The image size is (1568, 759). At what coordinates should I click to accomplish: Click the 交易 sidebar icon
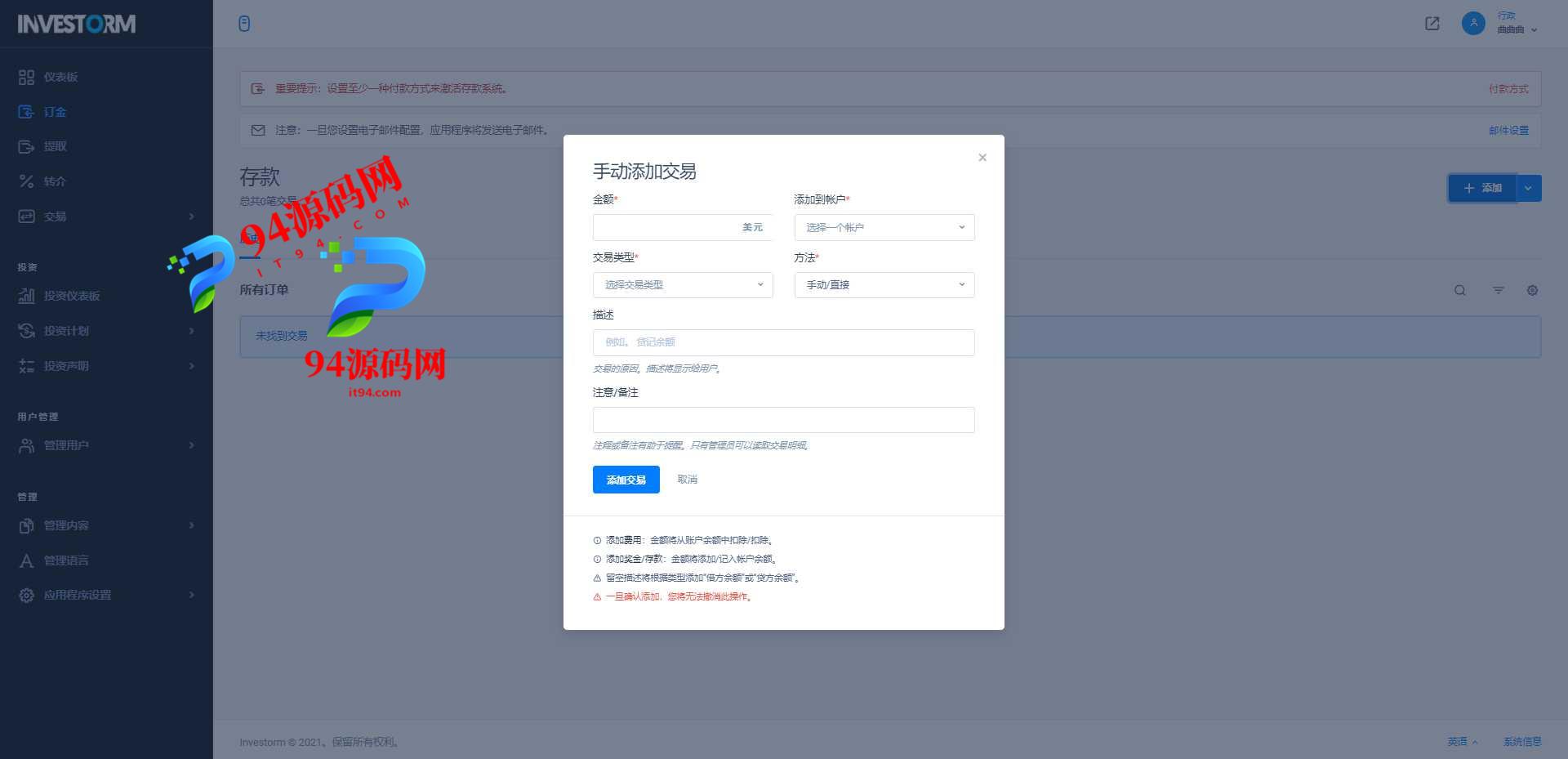point(27,217)
